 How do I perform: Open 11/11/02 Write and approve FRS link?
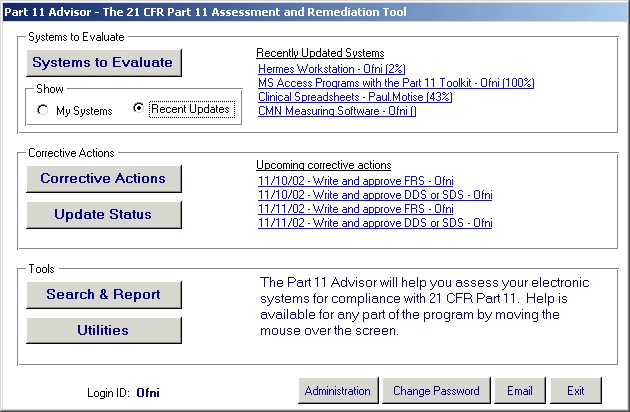click(356, 209)
